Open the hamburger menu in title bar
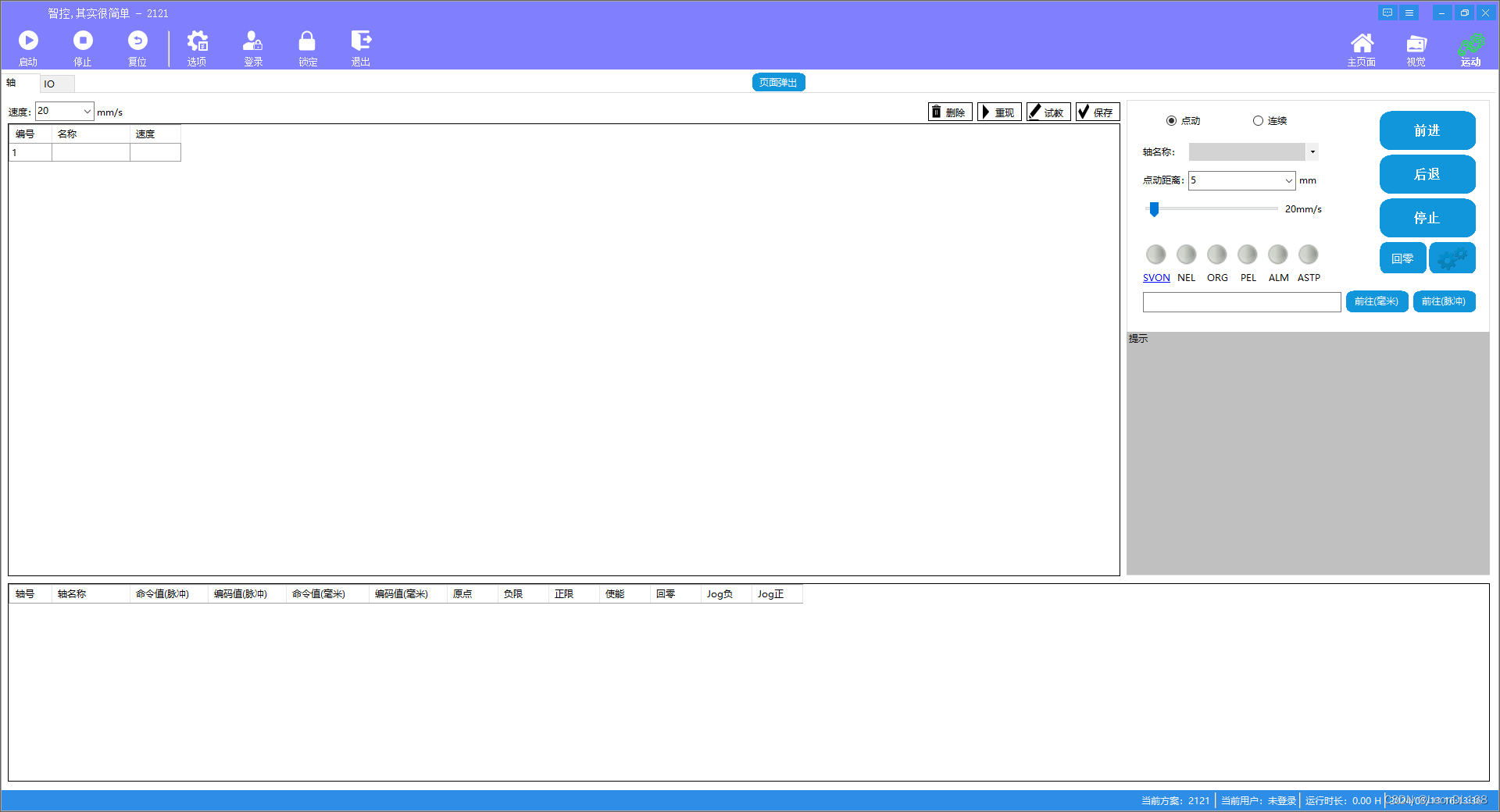Screen dimensions: 1500x812 (1409, 12)
